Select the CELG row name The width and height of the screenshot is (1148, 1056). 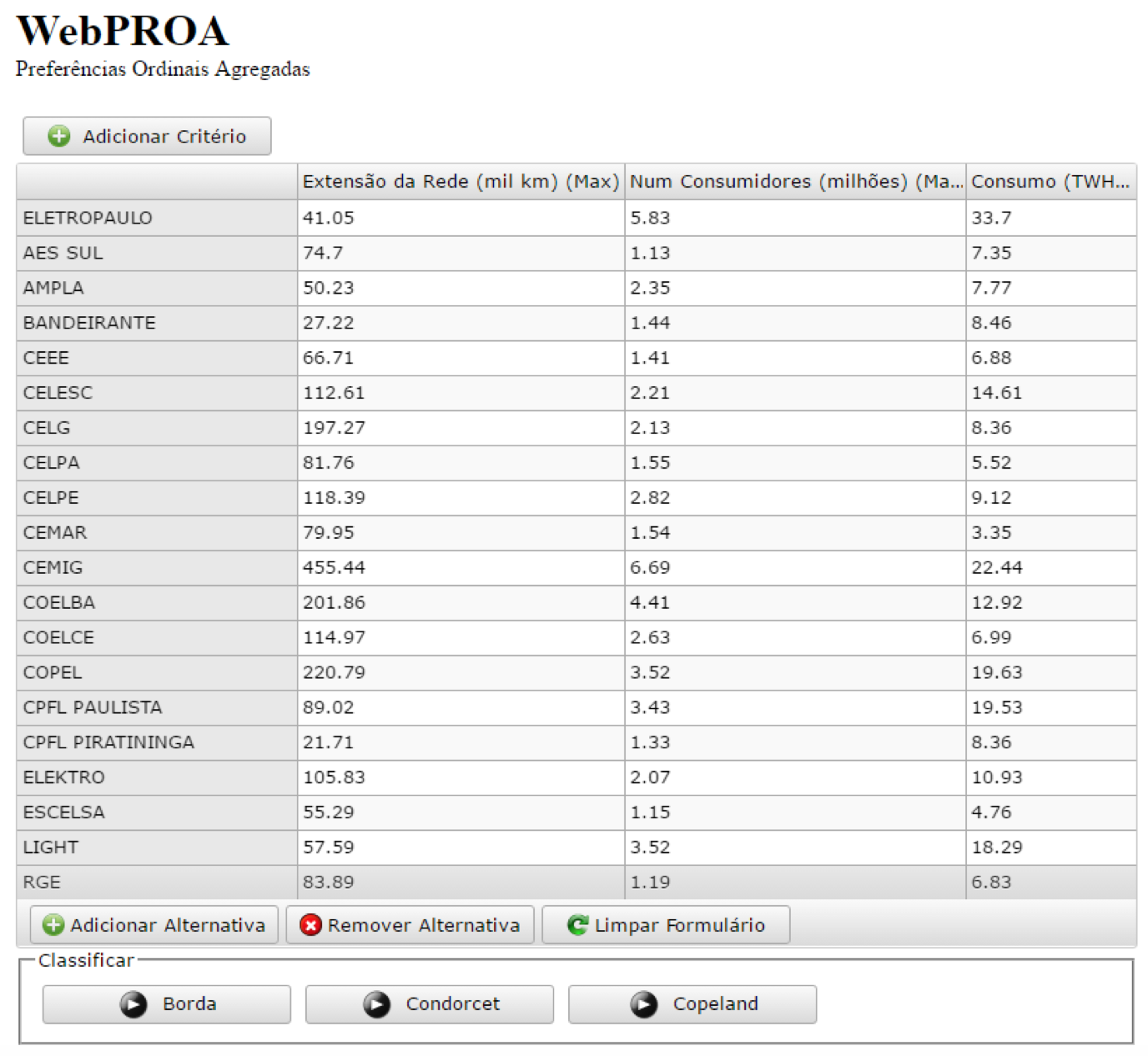pyautogui.click(x=47, y=428)
